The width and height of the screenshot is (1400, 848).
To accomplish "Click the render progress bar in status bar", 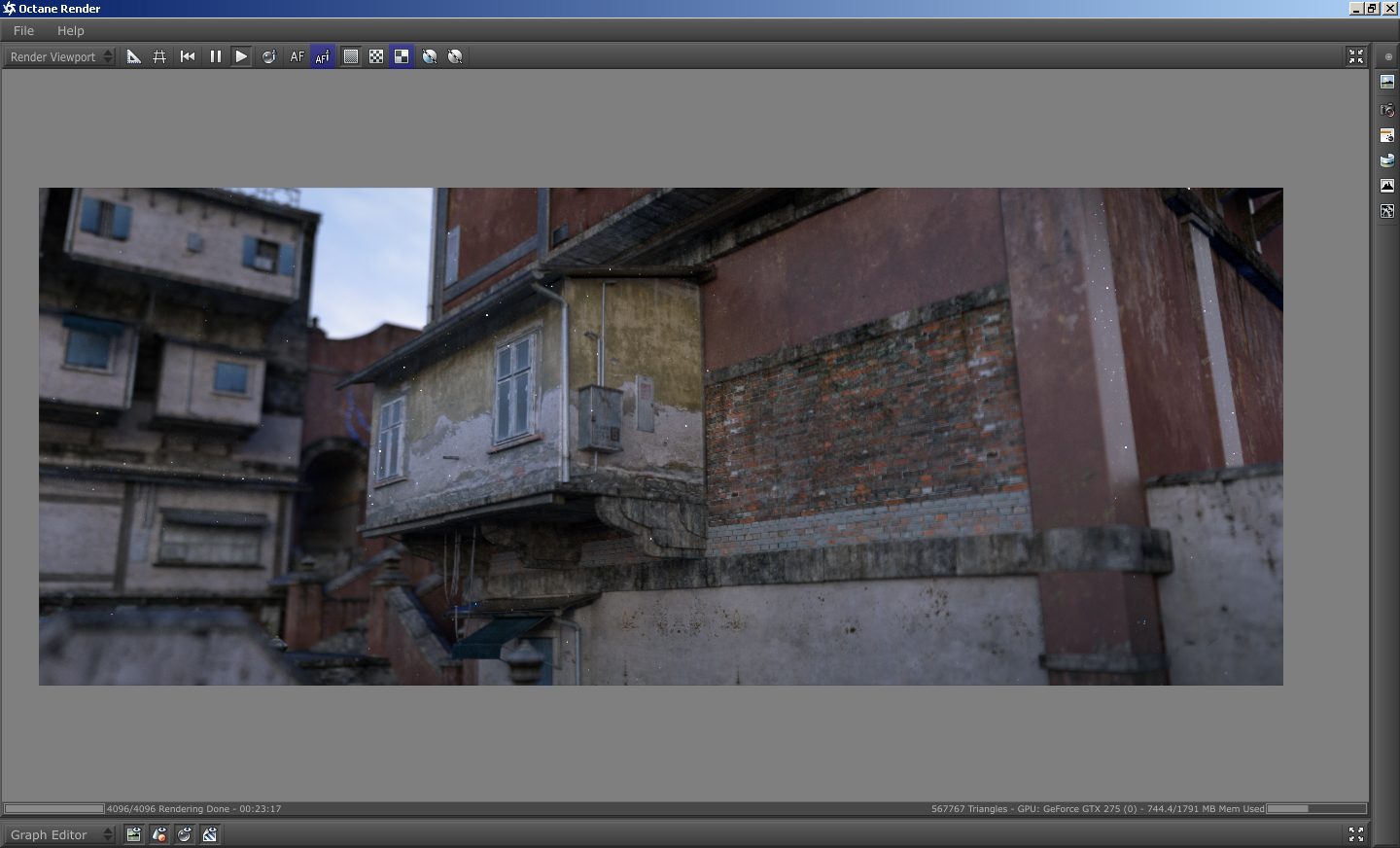I will [54, 809].
